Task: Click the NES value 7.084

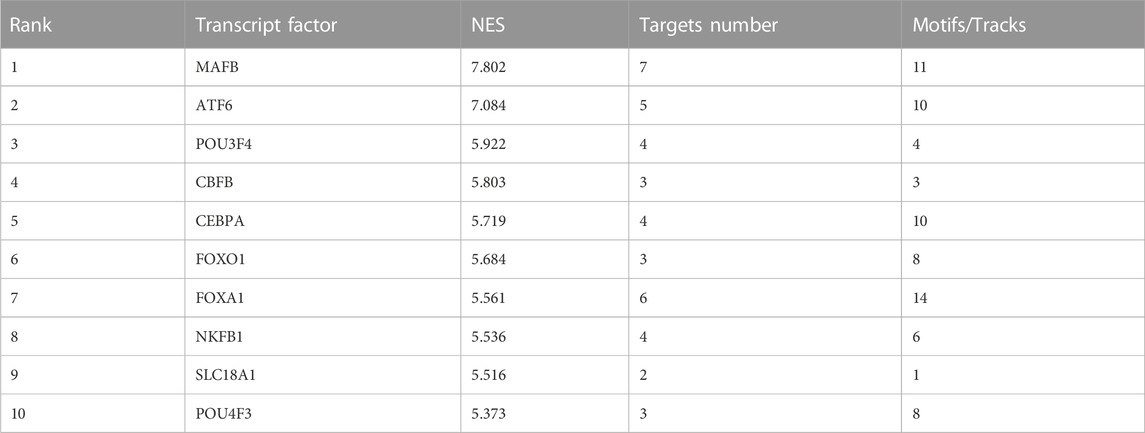Action: click(489, 106)
